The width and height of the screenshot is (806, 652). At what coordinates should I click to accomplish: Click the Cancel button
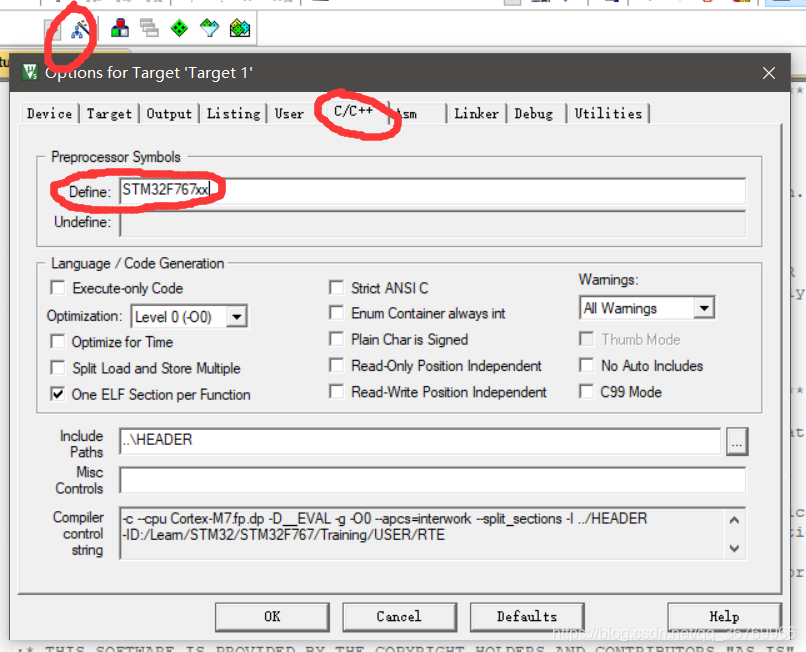pos(399,617)
